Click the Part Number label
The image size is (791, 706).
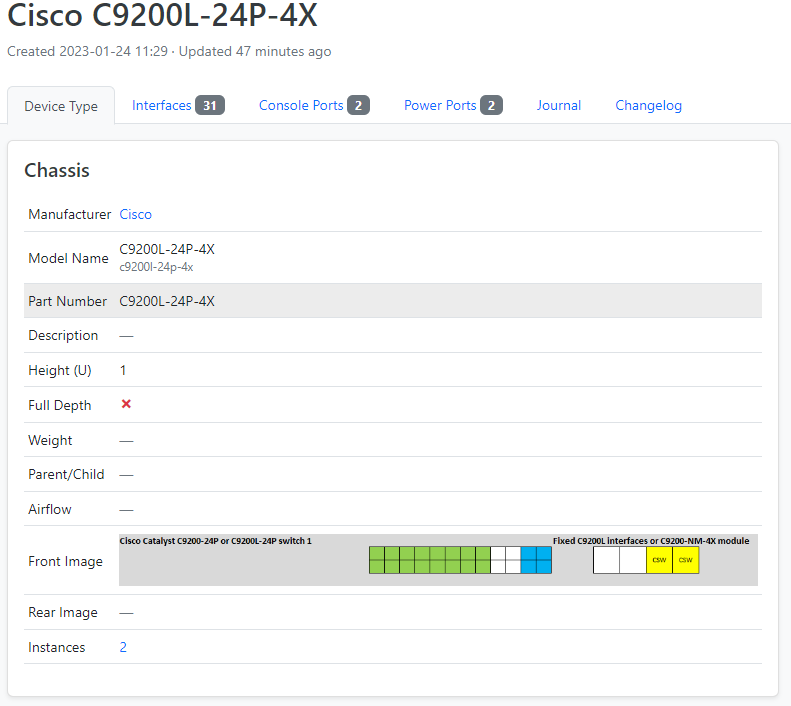coord(68,301)
